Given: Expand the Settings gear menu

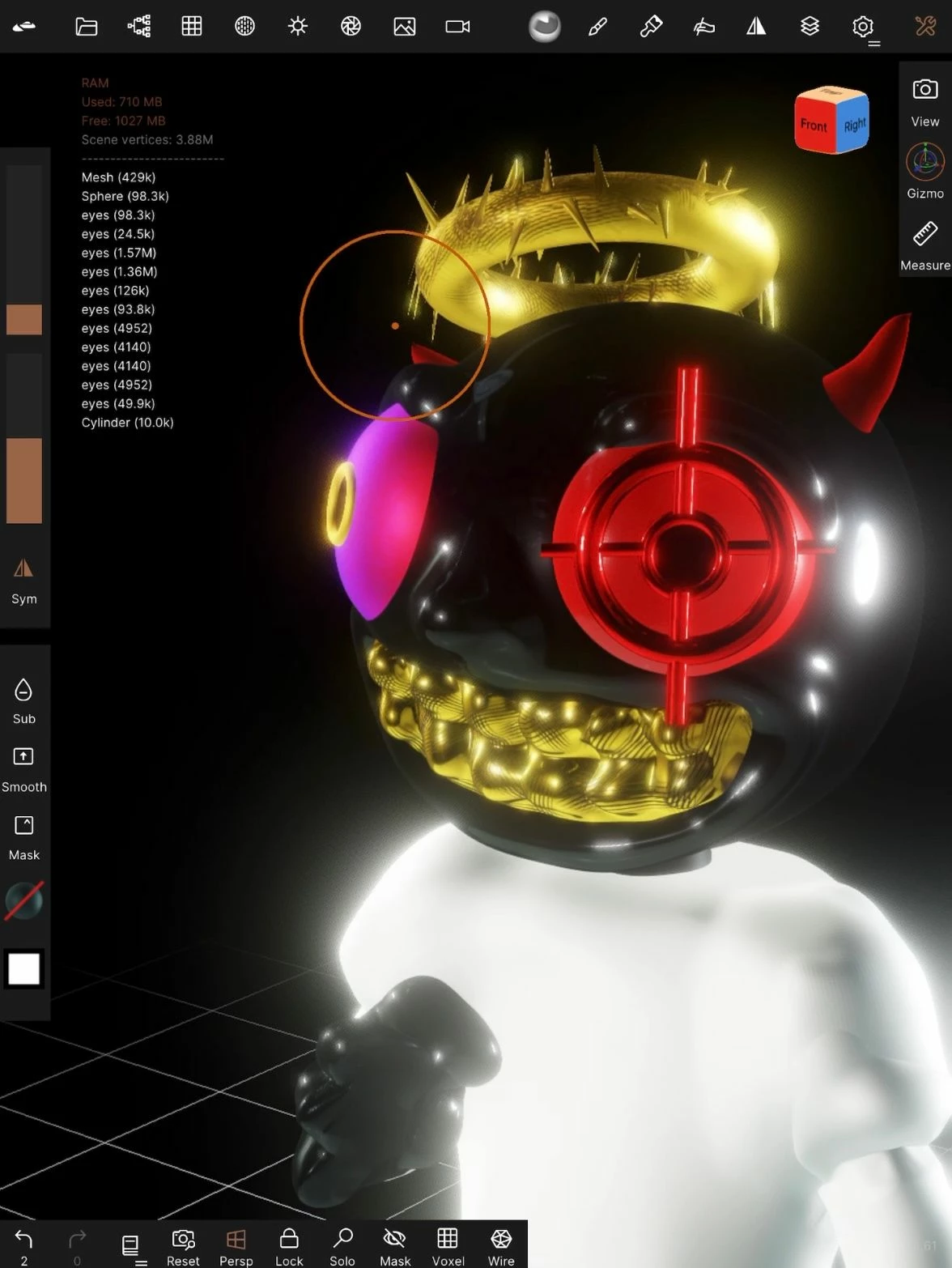Looking at the screenshot, I should tap(863, 27).
